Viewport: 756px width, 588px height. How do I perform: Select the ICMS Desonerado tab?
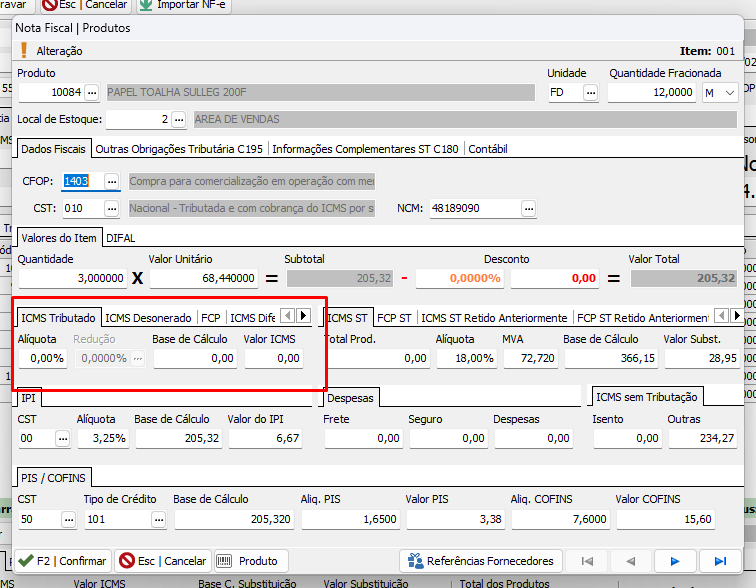[150, 318]
